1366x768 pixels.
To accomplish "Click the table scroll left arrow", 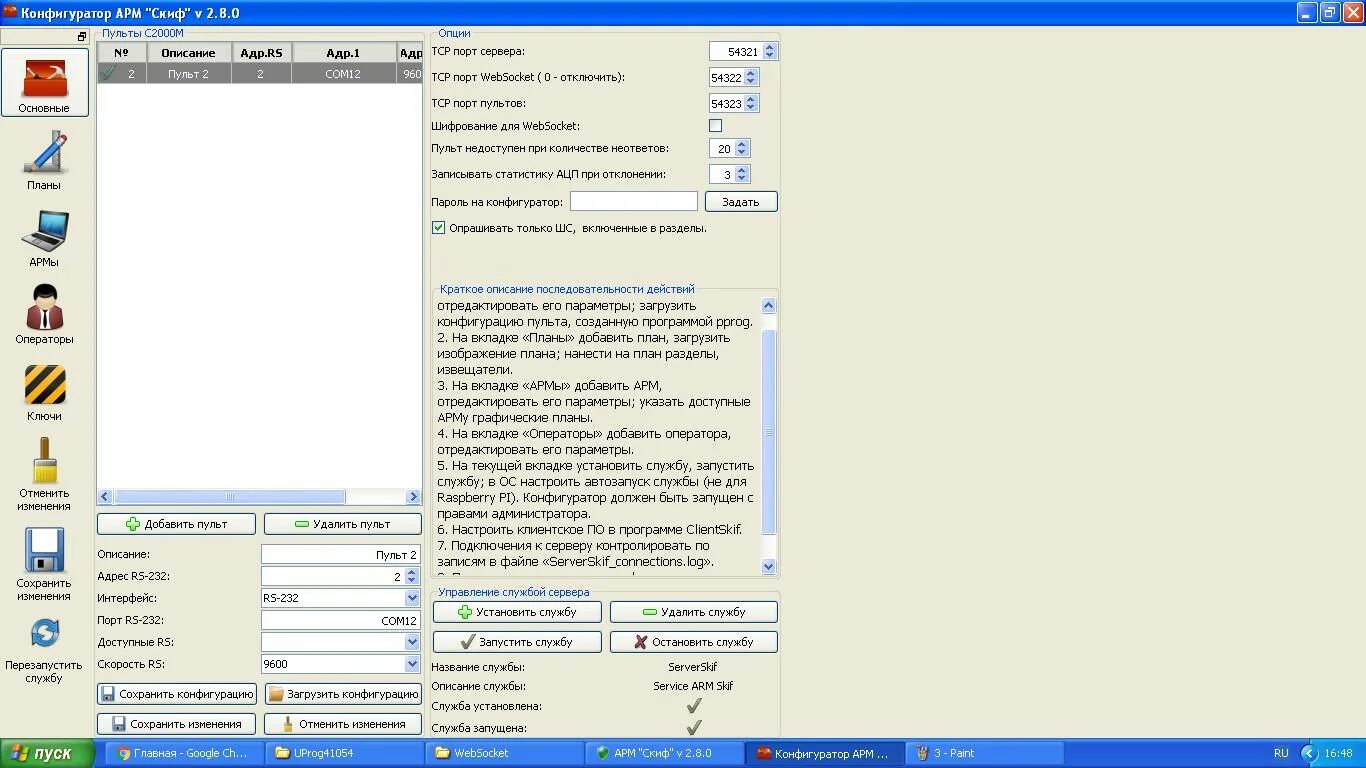I will 105,497.
